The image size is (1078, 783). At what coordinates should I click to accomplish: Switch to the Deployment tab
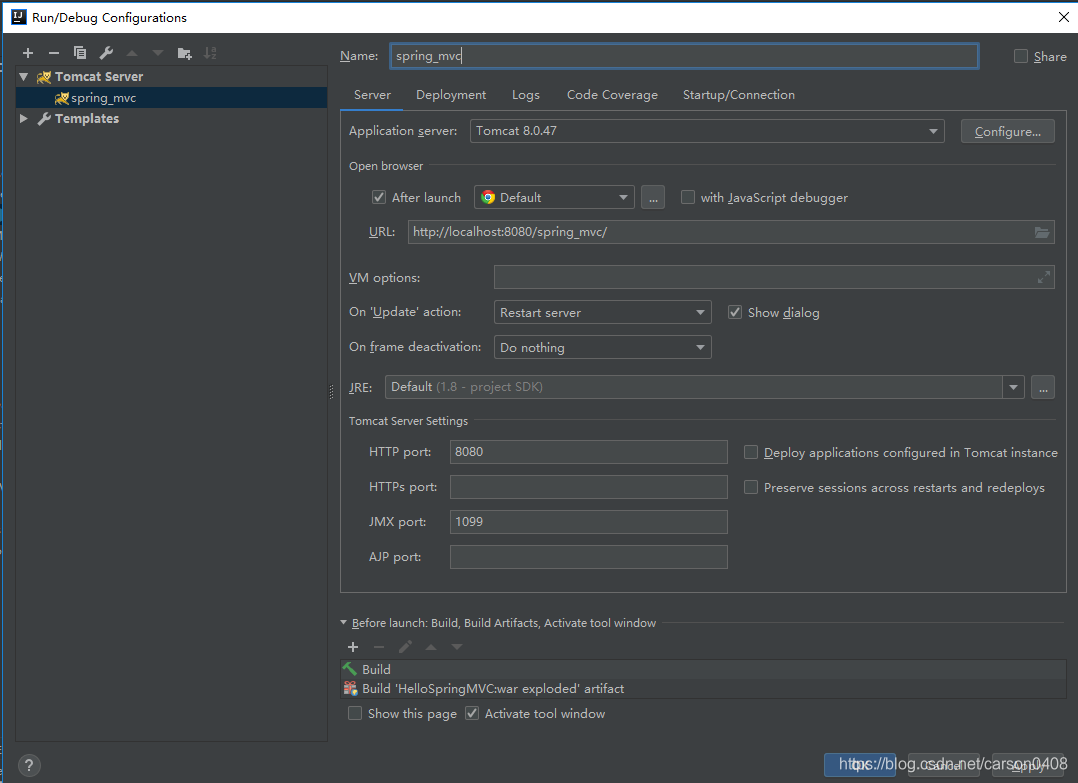tap(451, 95)
